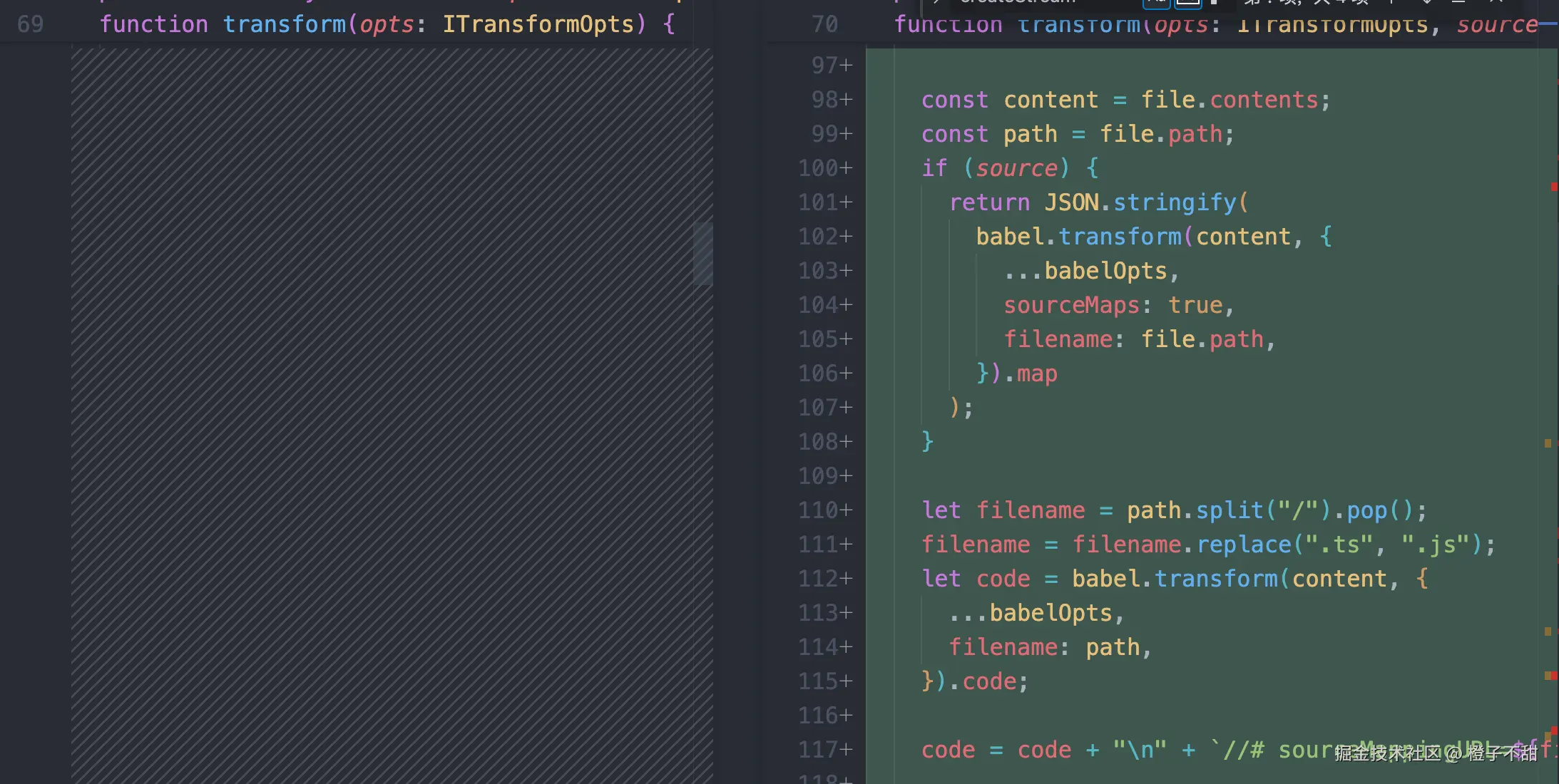The height and width of the screenshot is (784, 1559).
Task: Jump to orange overview ruler marker near line 108
Action: pos(1548,443)
